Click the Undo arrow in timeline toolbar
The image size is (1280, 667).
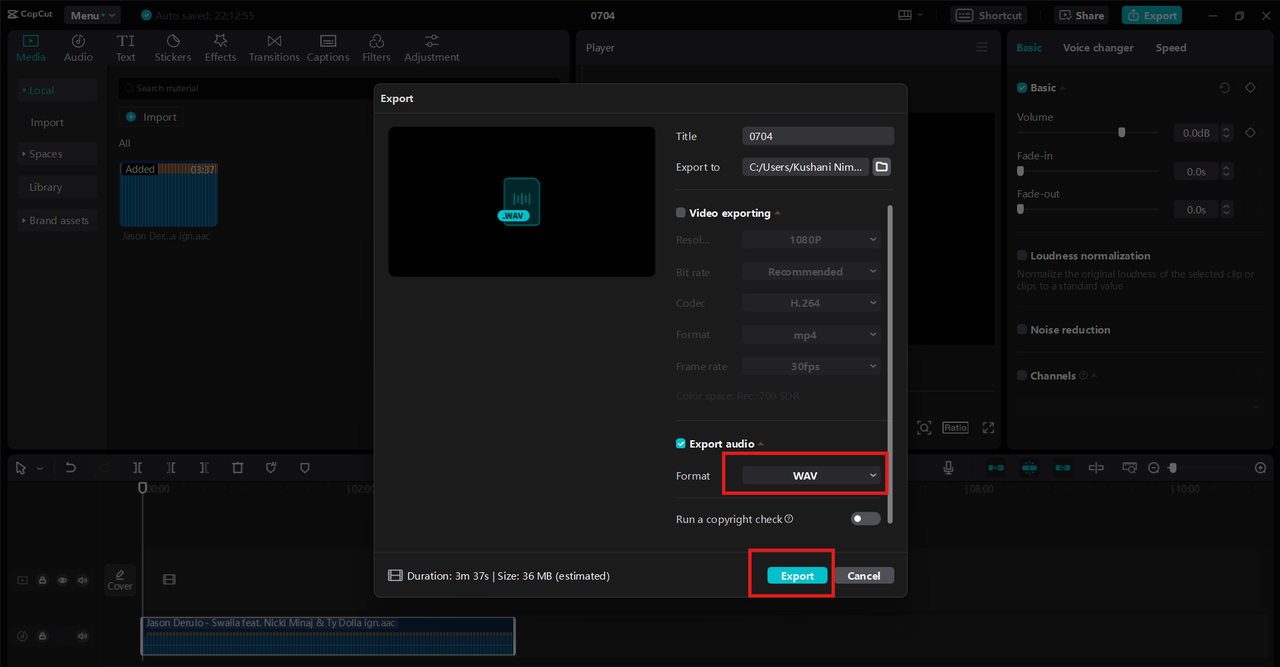click(x=71, y=468)
